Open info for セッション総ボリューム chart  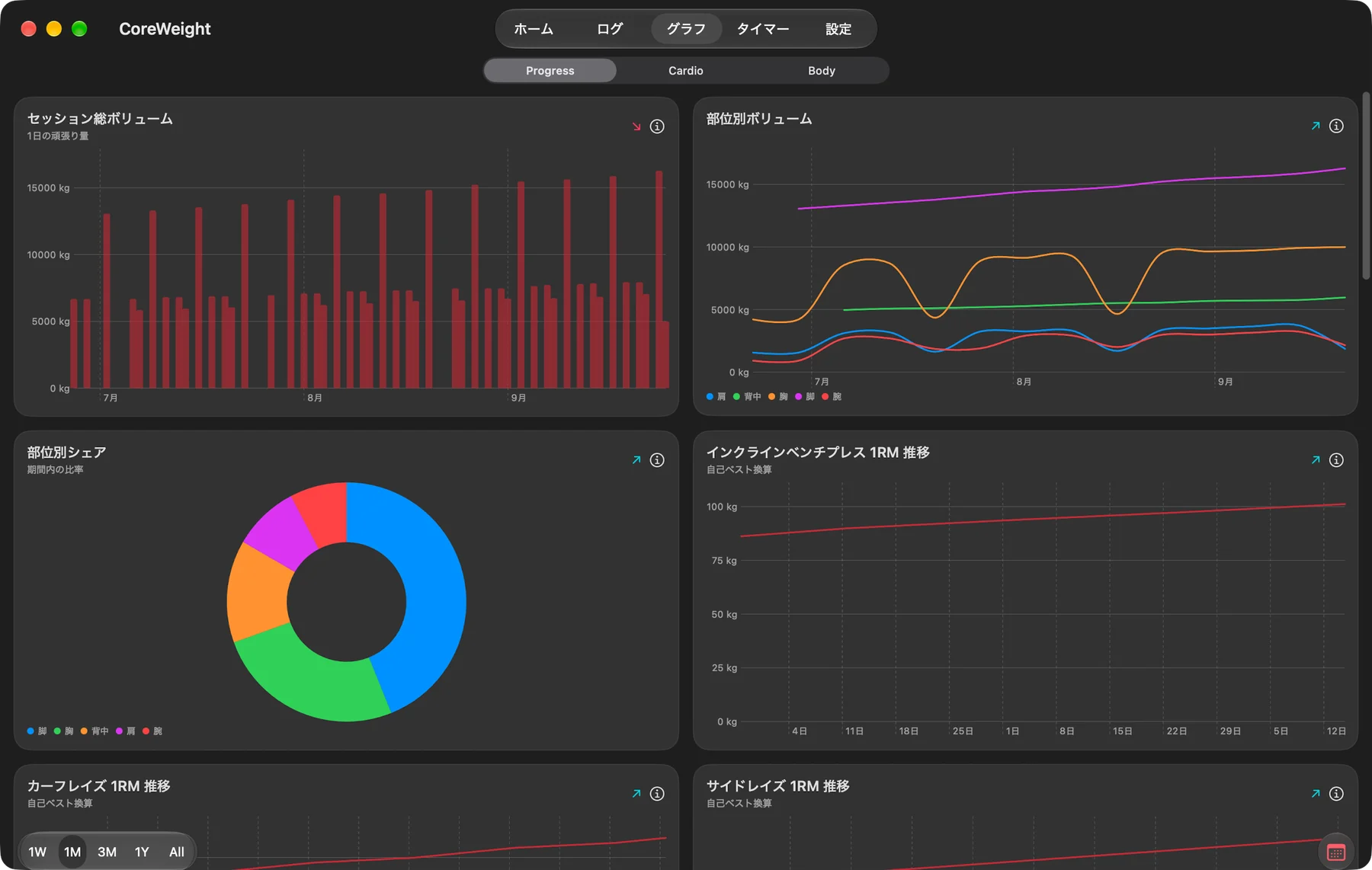click(x=657, y=126)
